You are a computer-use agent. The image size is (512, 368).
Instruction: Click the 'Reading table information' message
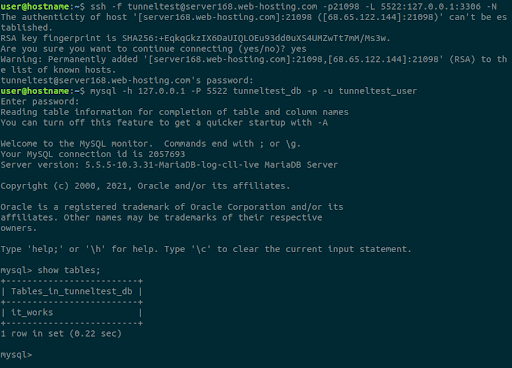click(x=174, y=112)
